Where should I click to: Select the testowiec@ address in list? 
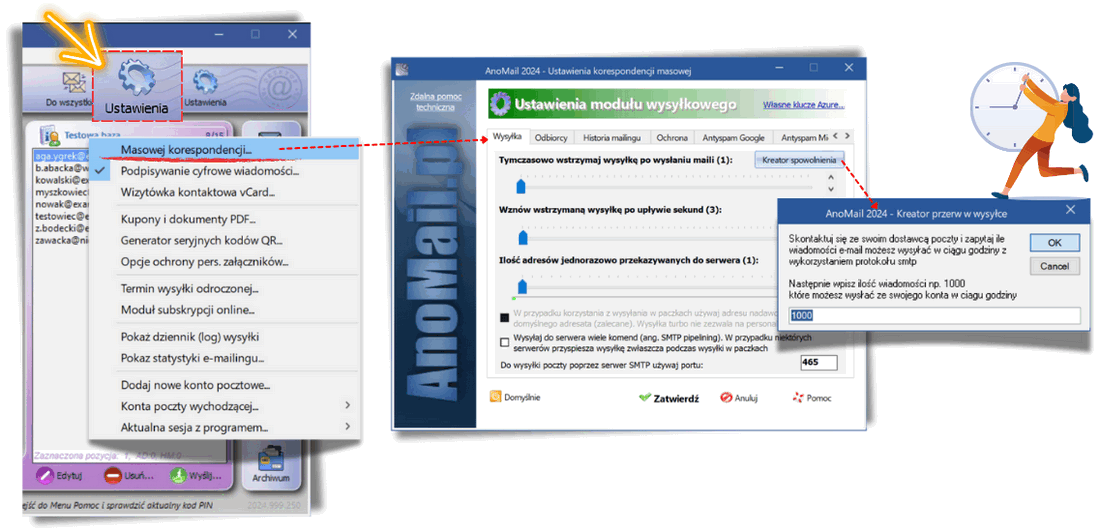(63, 216)
